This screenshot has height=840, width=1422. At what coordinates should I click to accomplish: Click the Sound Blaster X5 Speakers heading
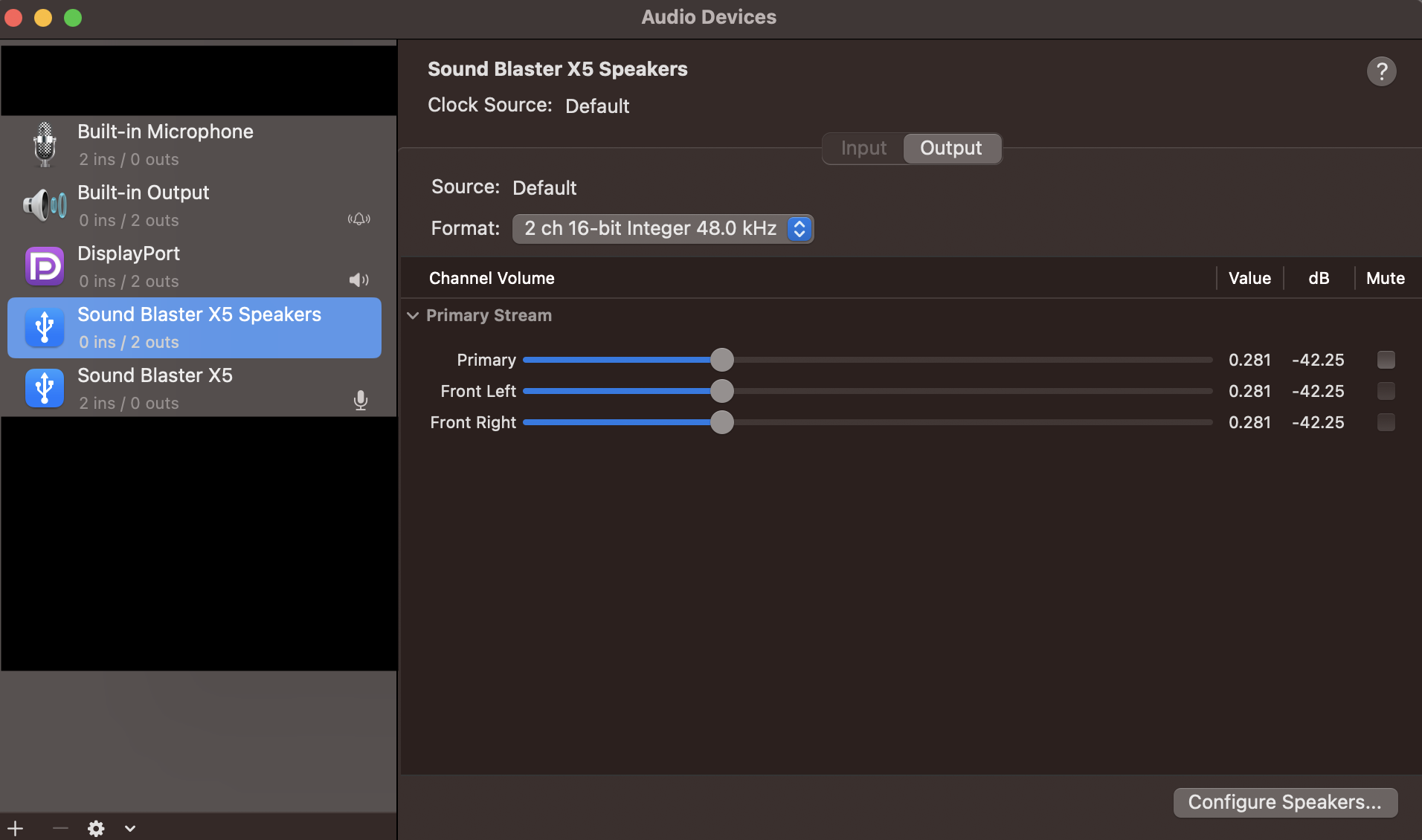[x=558, y=69]
